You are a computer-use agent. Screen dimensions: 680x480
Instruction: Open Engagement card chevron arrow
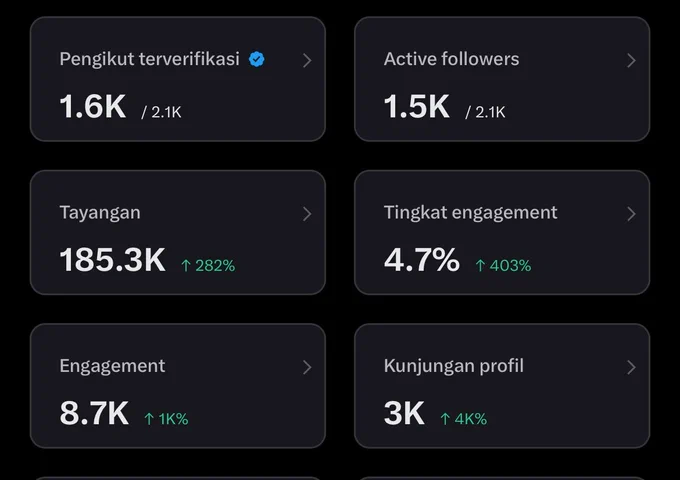(307, 367)
